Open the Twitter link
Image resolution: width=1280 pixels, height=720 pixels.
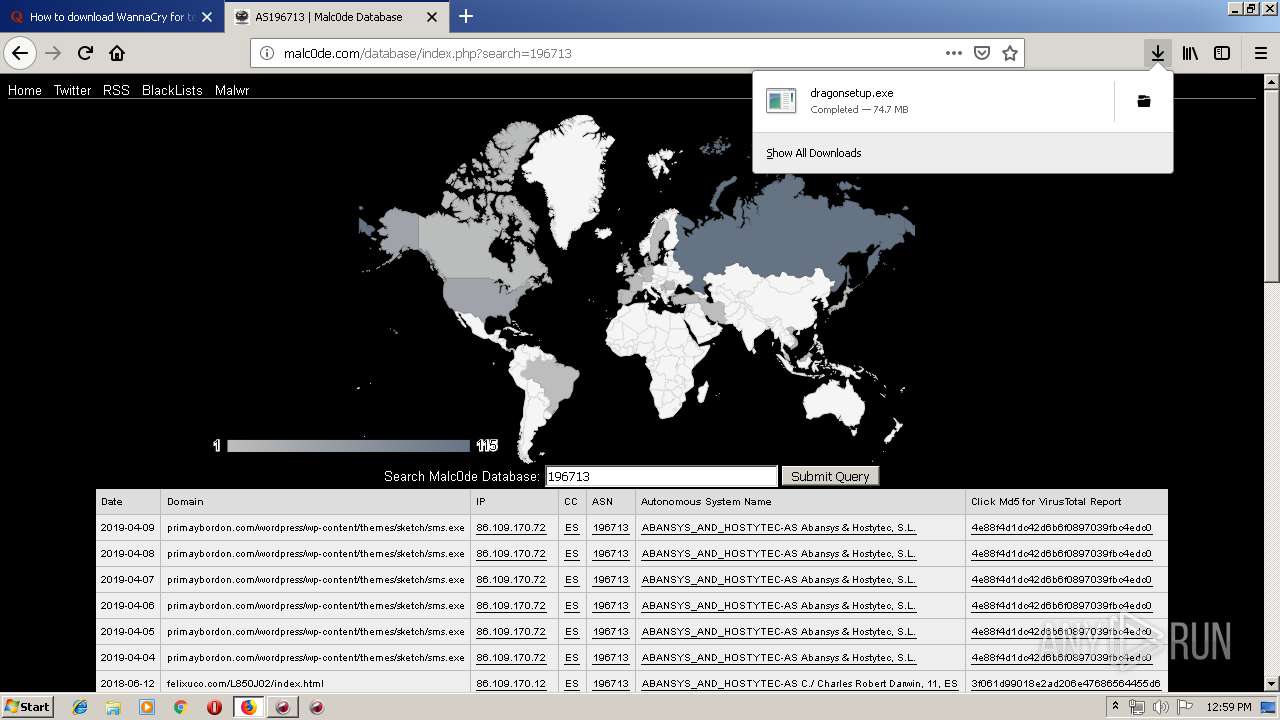[72, 90]
